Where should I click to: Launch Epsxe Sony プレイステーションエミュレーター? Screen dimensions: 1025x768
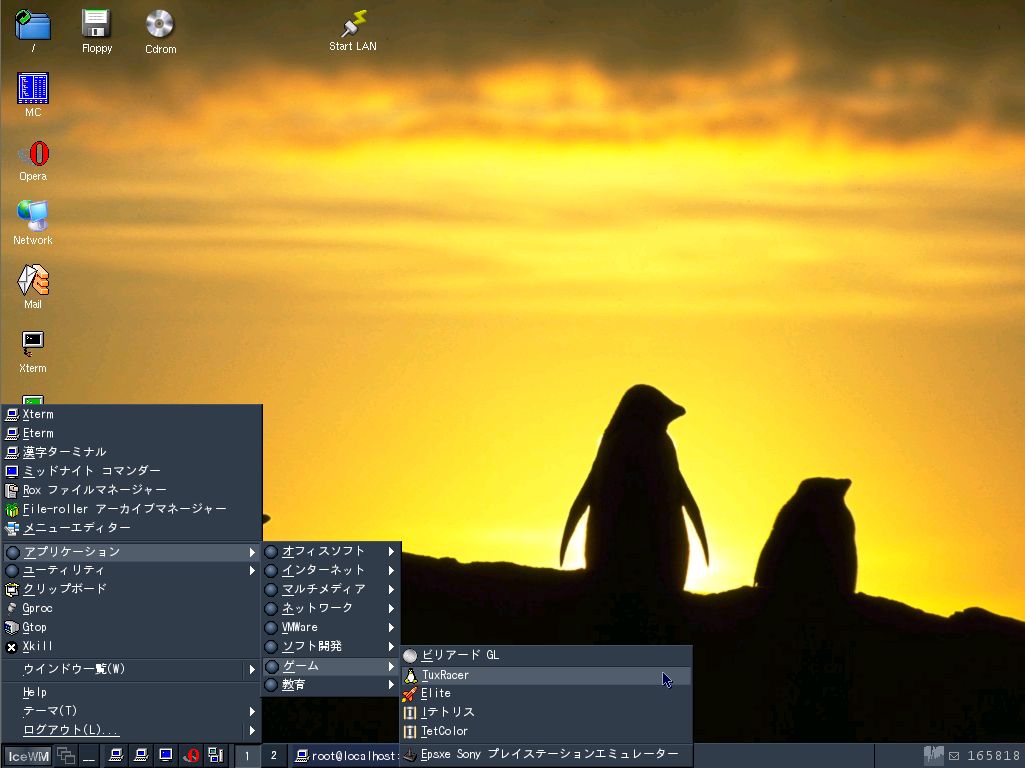(x=546, y=755)
